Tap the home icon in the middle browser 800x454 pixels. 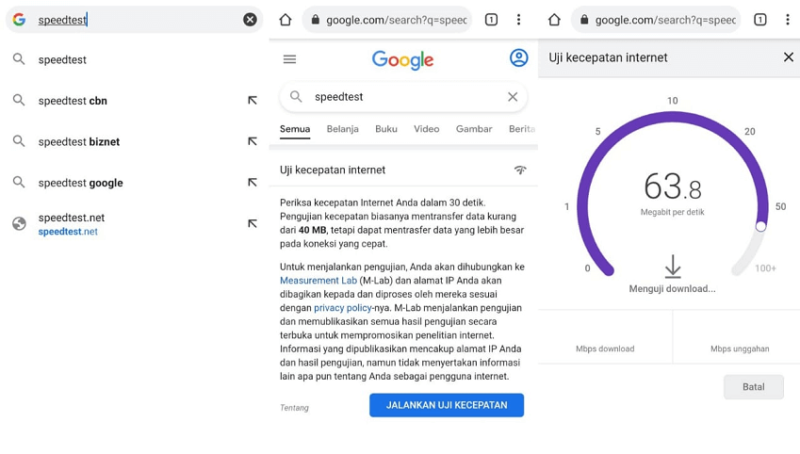coord(285,20)
